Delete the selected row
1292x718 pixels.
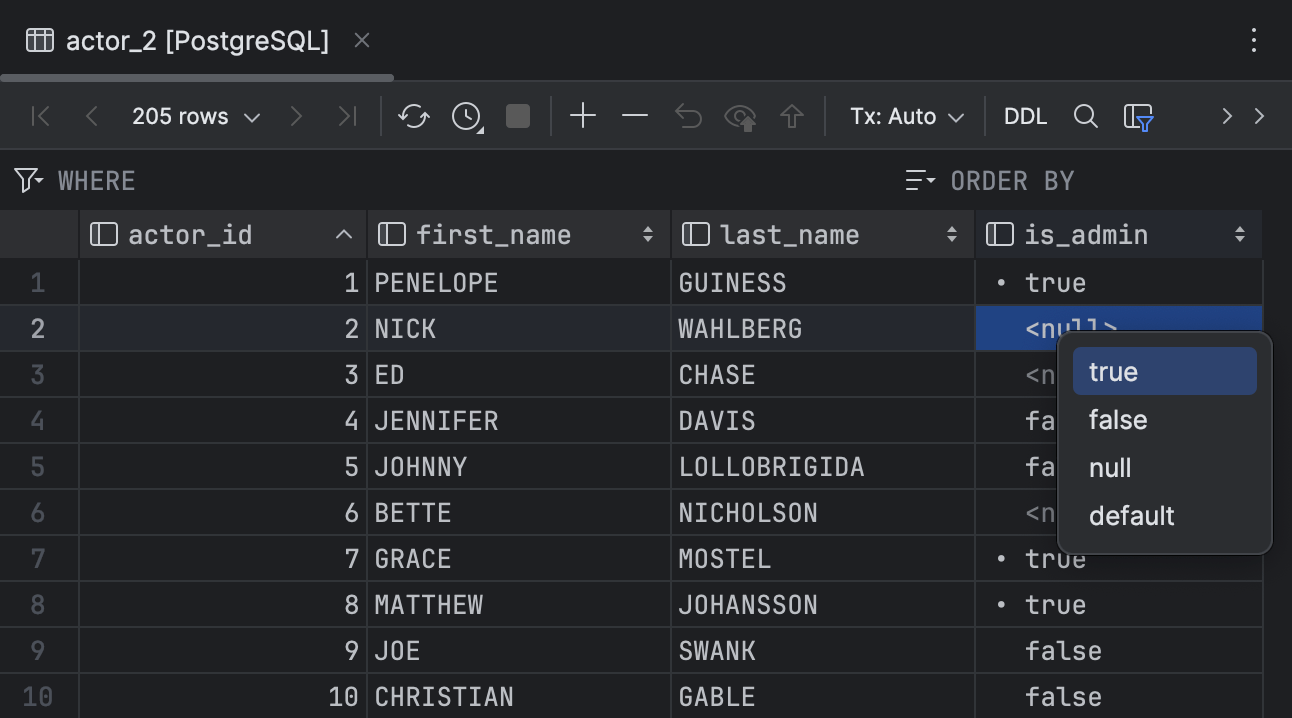click(634, 116)
